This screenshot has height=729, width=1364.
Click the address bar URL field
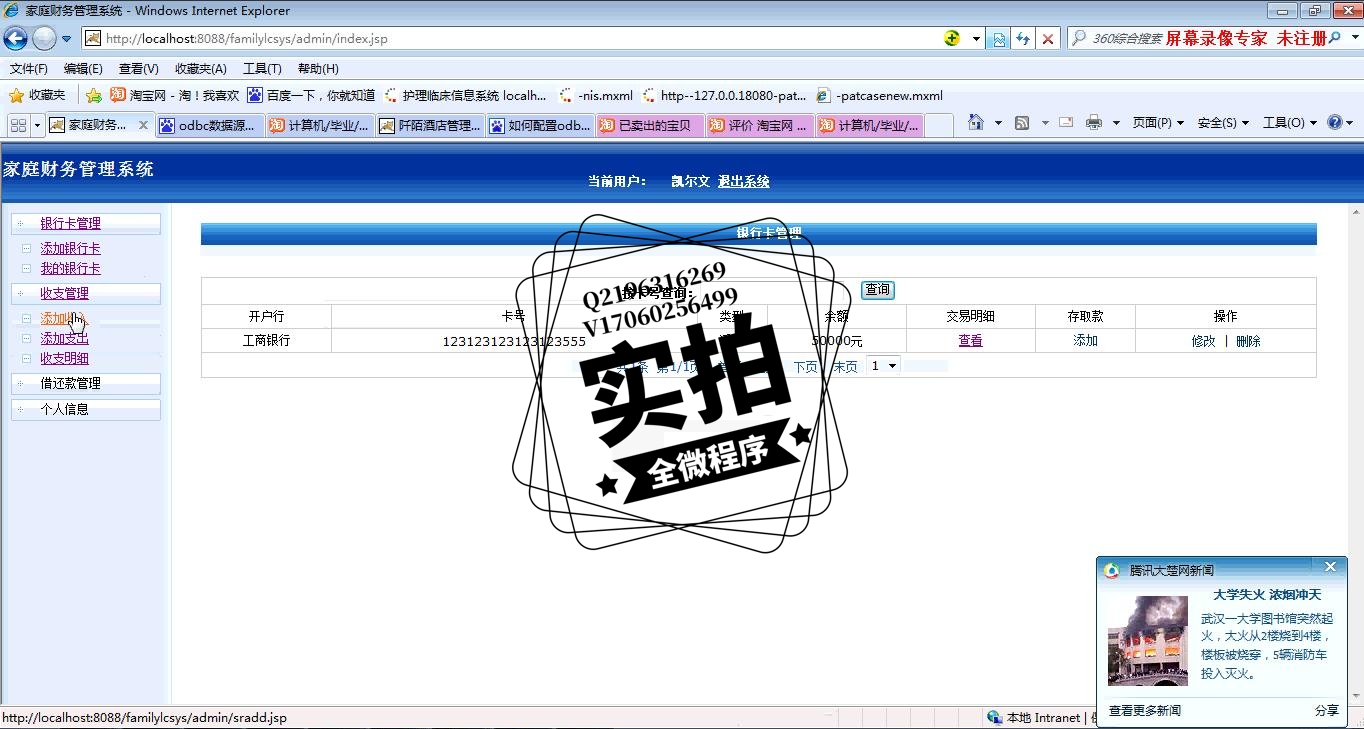coord(510,39)
